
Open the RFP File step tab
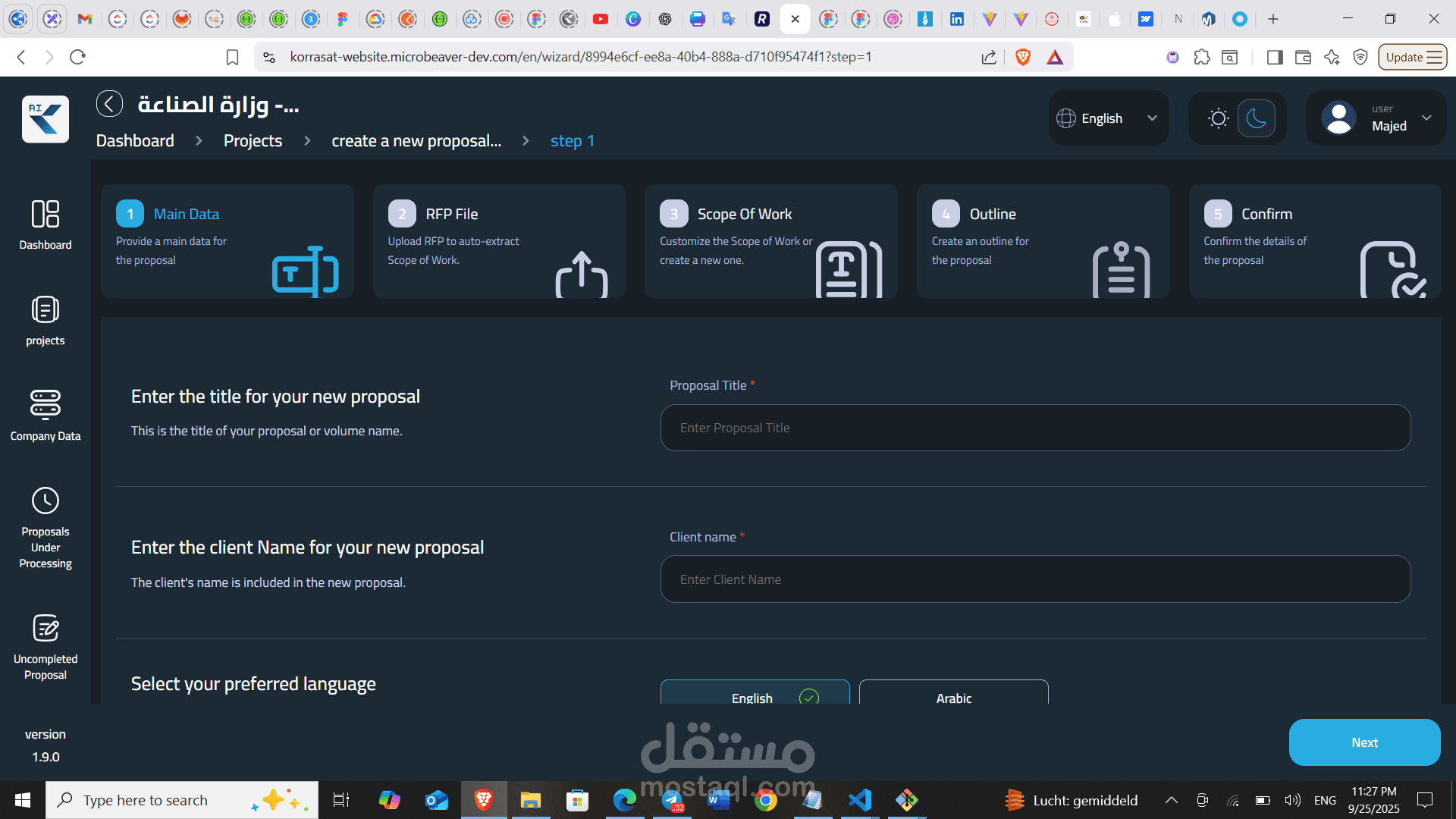coord(498,241)
